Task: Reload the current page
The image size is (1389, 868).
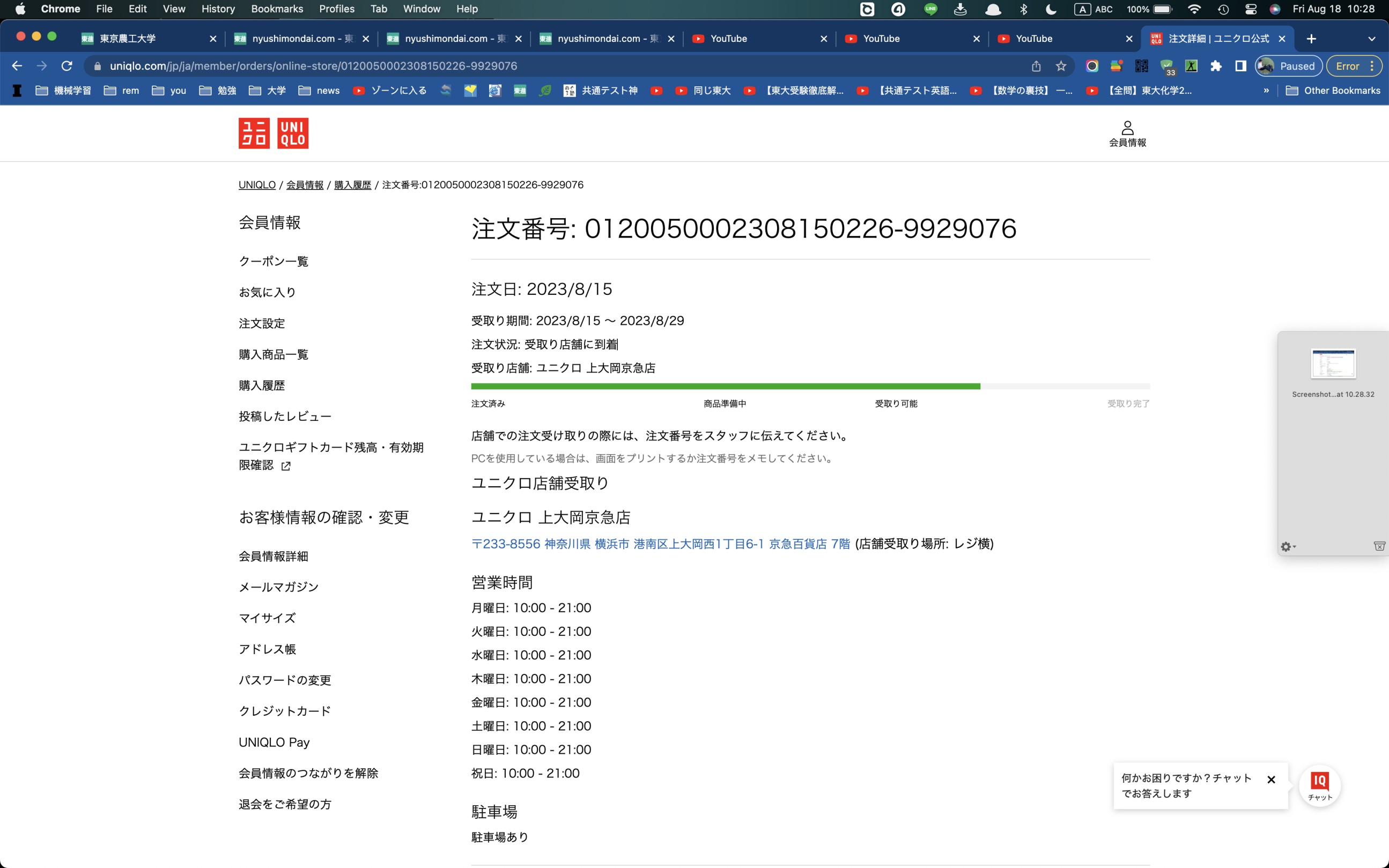Action: coord(67,66)
